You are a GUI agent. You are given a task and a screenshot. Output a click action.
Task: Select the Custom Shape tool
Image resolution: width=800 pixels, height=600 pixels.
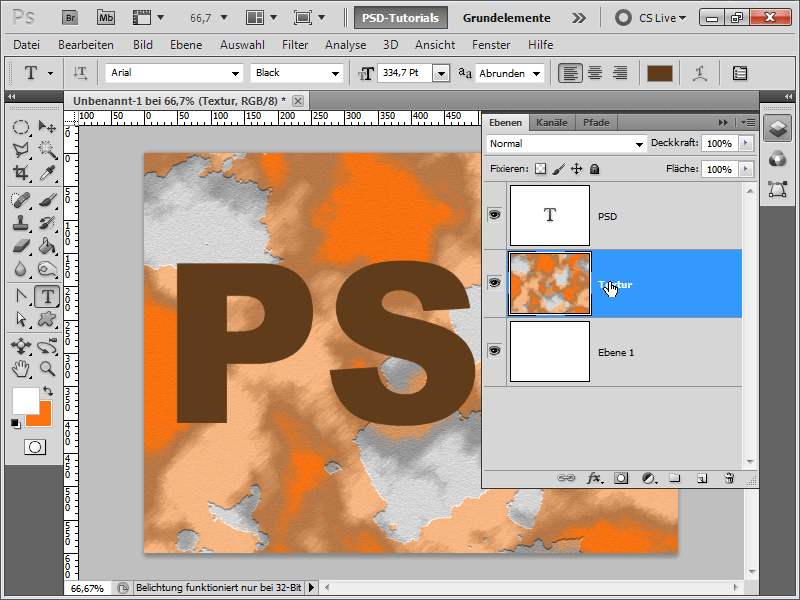pos(47,319)
